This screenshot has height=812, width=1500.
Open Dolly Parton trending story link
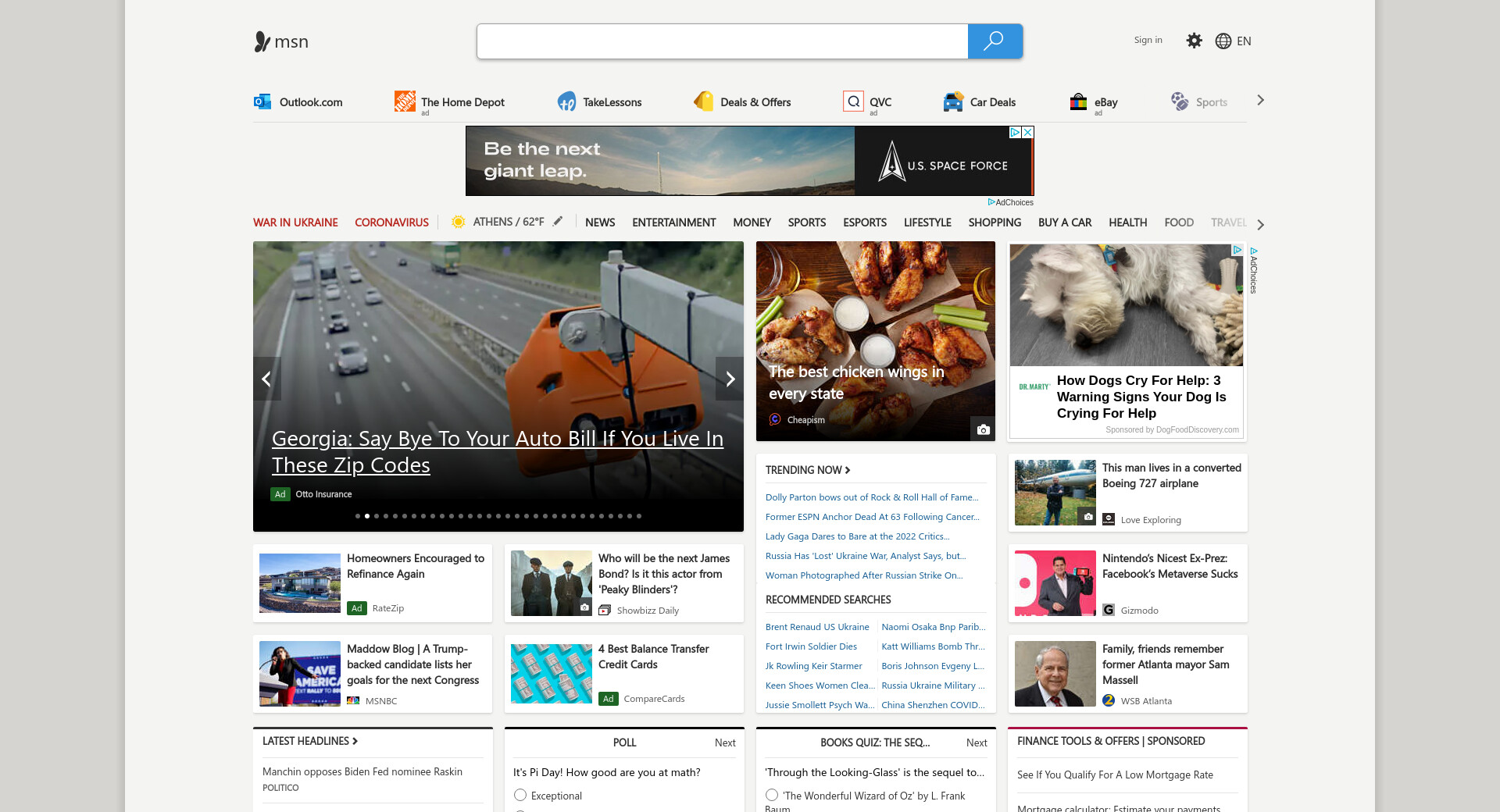click(871, 497)
